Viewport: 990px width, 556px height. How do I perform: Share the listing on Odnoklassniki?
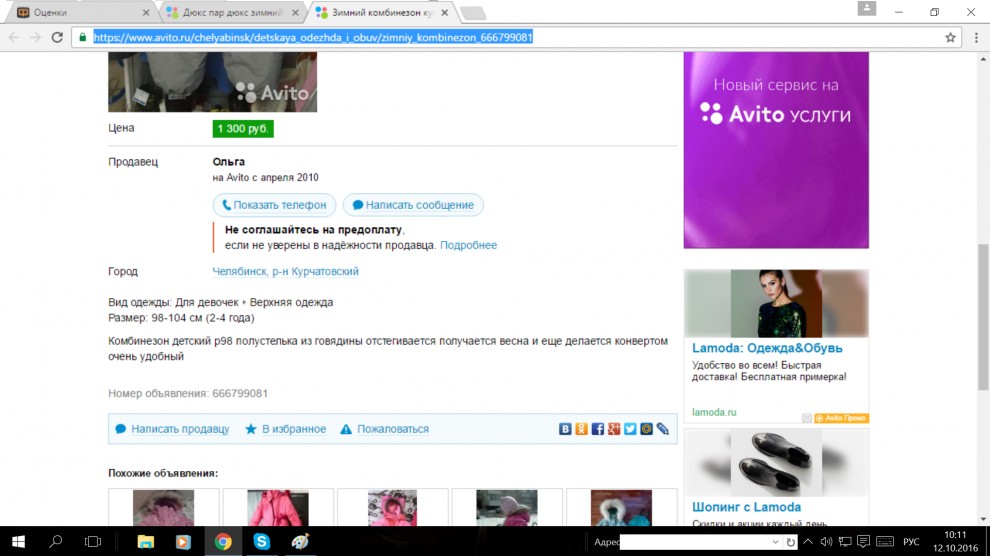coord(581,429)
